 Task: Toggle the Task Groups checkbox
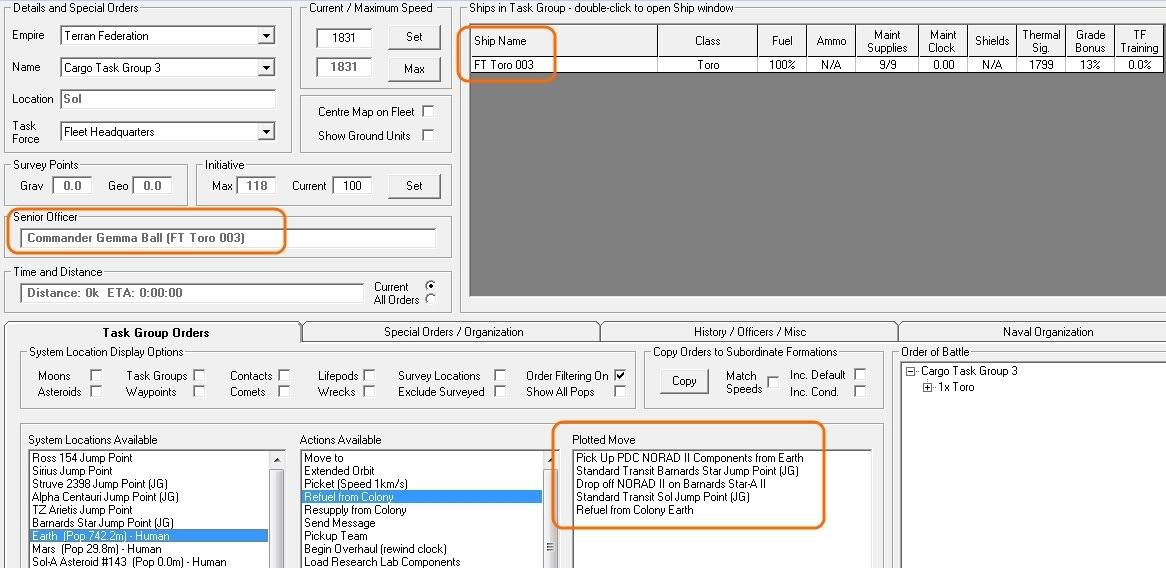[199, 375]
